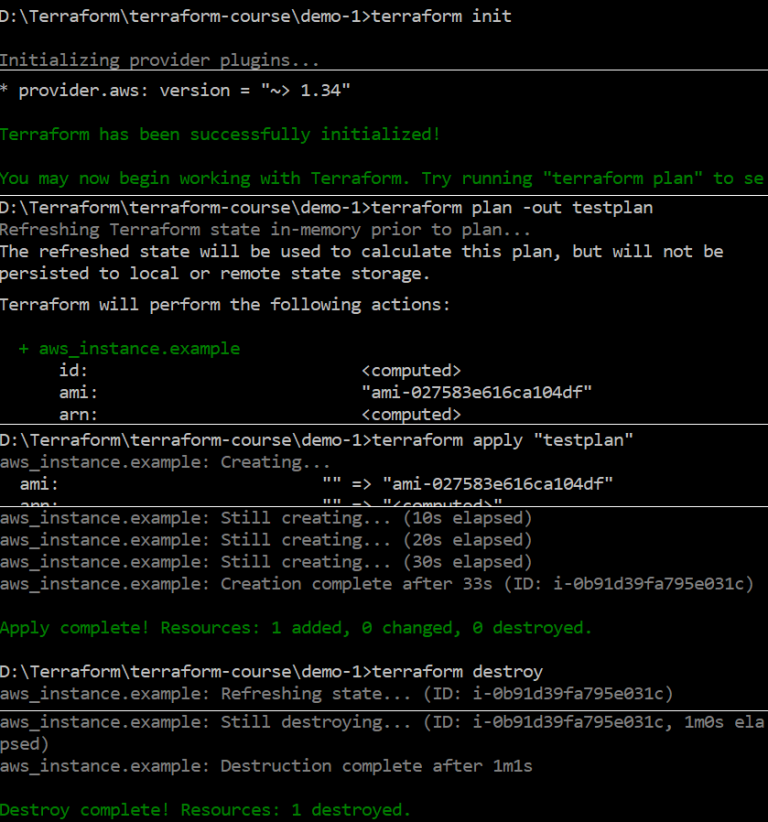768x822 pixels.
Task: Click the '<computed>' value beside id
Action: (x=411, y=371)
